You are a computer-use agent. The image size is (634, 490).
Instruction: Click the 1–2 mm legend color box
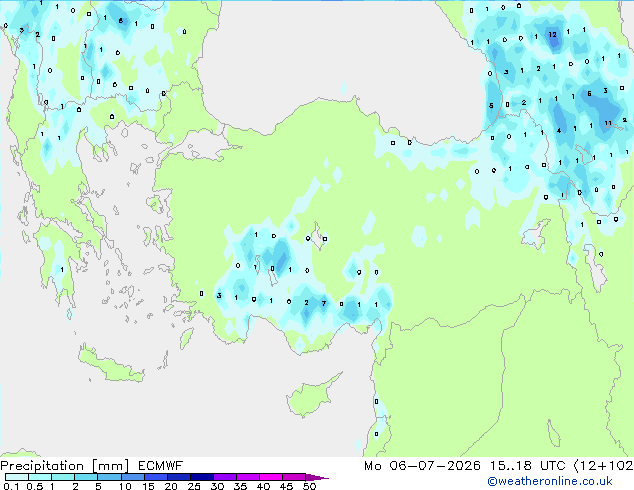(x=63, y=477)
